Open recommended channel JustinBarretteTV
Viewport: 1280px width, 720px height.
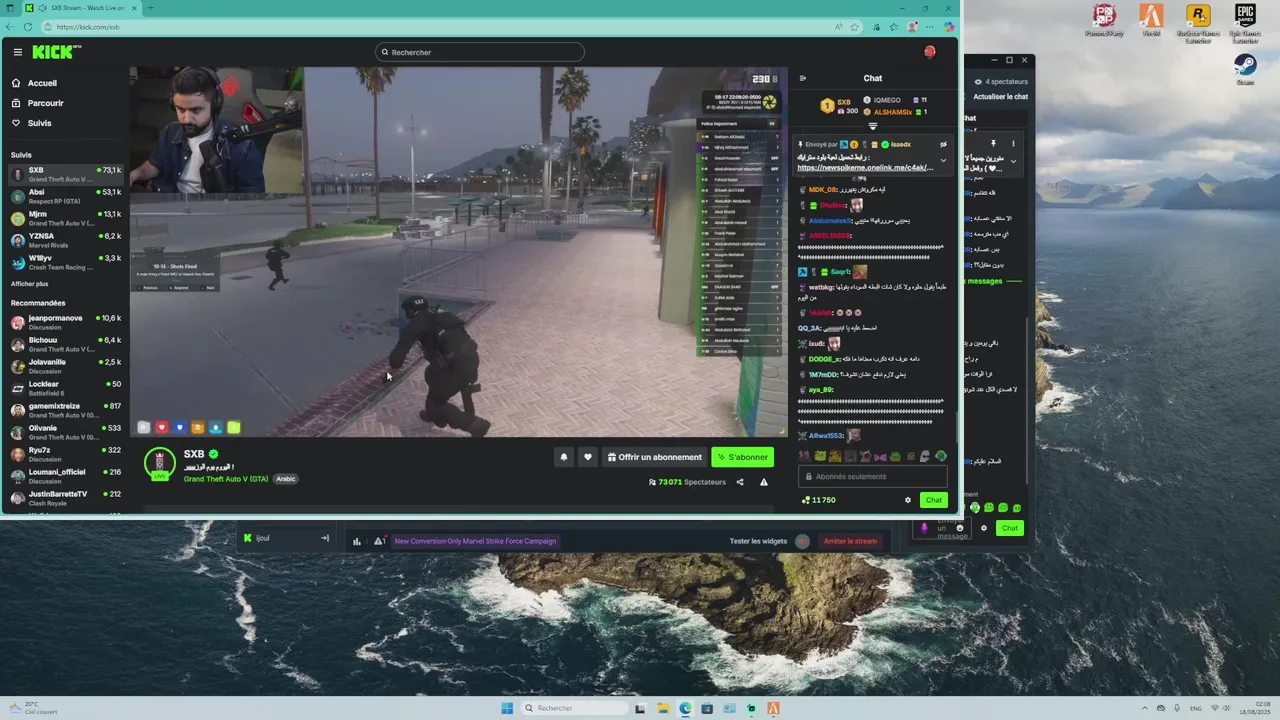pyautogui.click(x=66, y=498)
